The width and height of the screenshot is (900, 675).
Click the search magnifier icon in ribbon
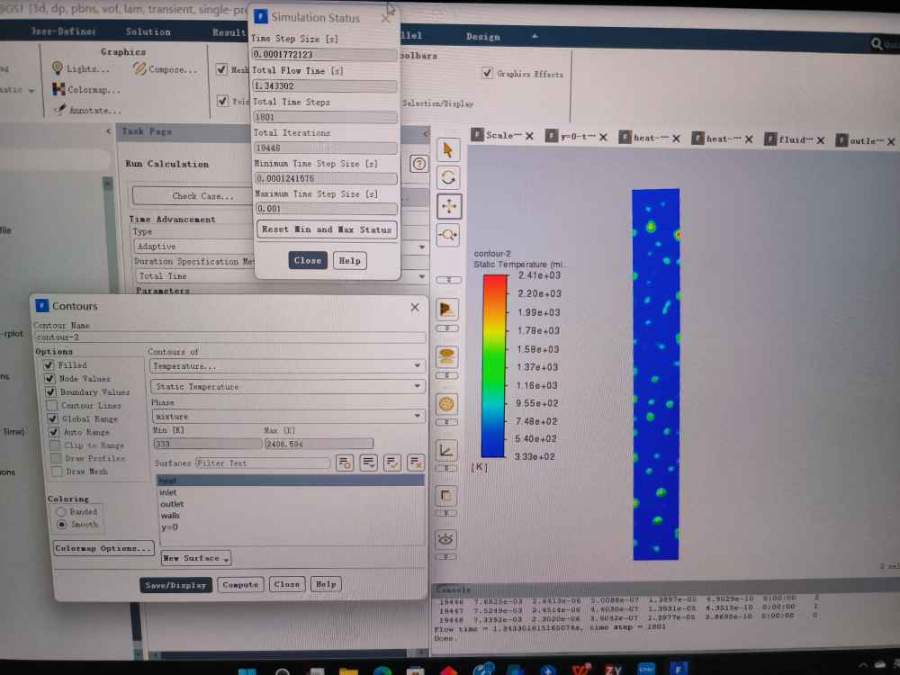click(x=876, y=44)
